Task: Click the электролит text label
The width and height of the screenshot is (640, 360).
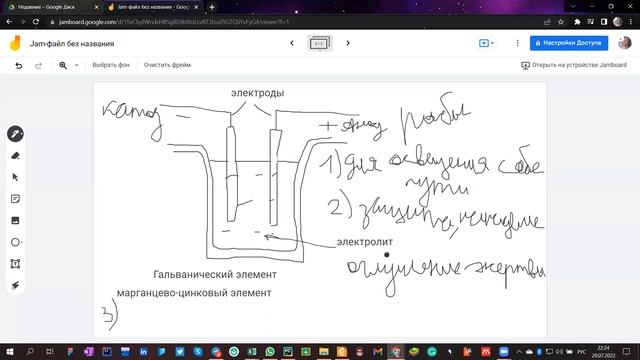Action: 364,242
